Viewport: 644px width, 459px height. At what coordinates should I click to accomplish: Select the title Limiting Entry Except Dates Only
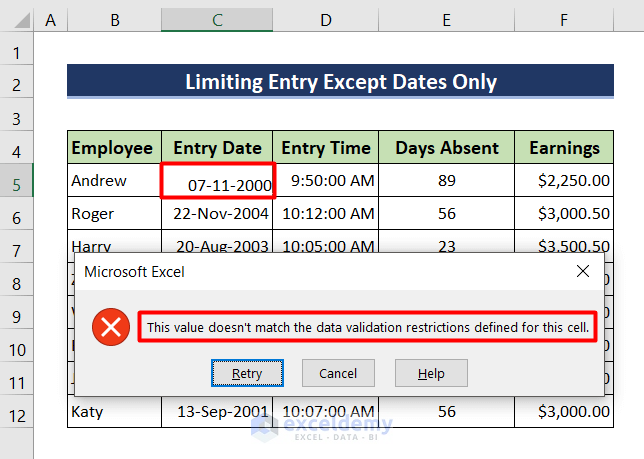(340, 82)
